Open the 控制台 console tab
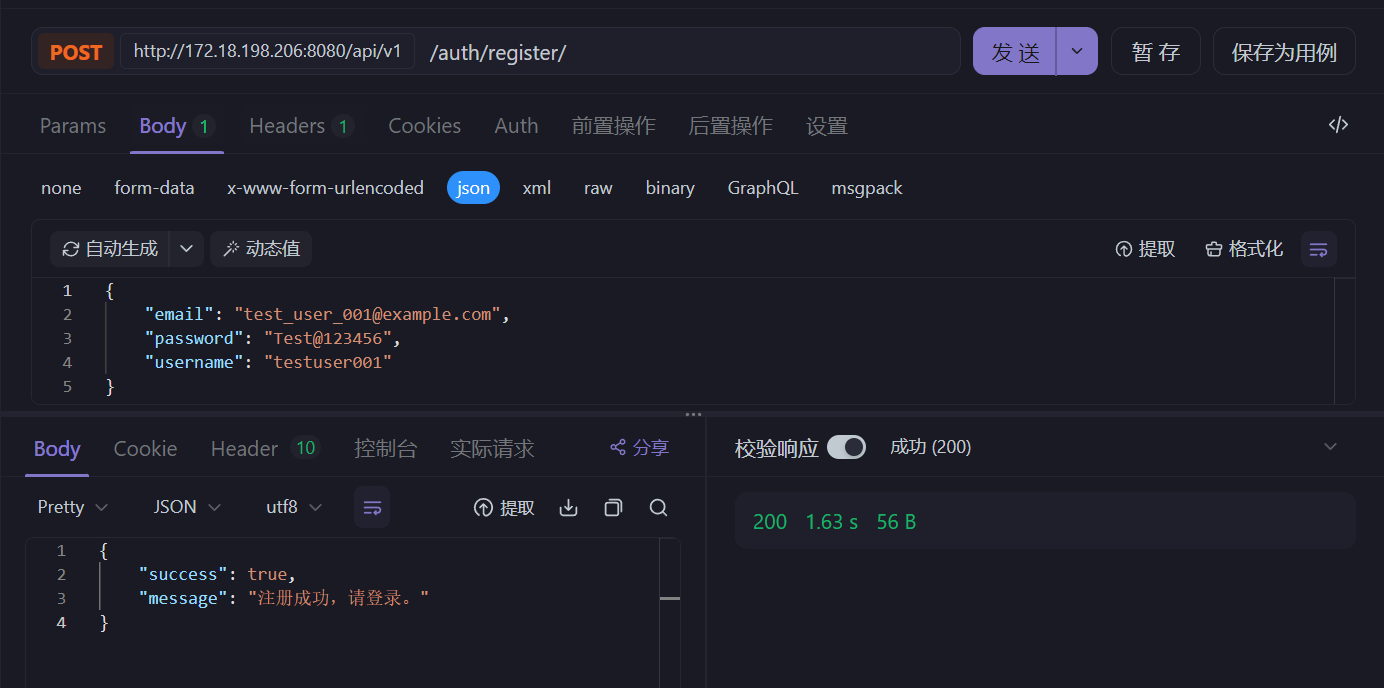This screenshot has height=688, width=1384. click(x=386, y=449)
